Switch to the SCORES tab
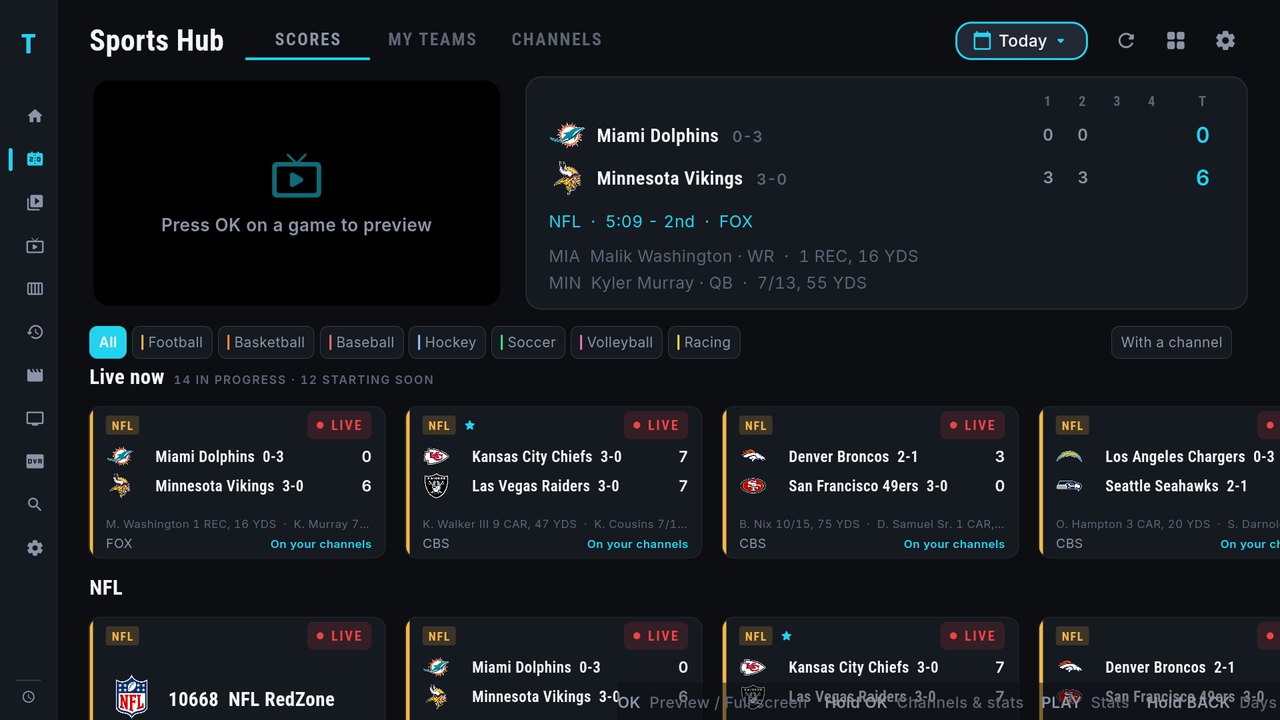 [x=308, y=40]
